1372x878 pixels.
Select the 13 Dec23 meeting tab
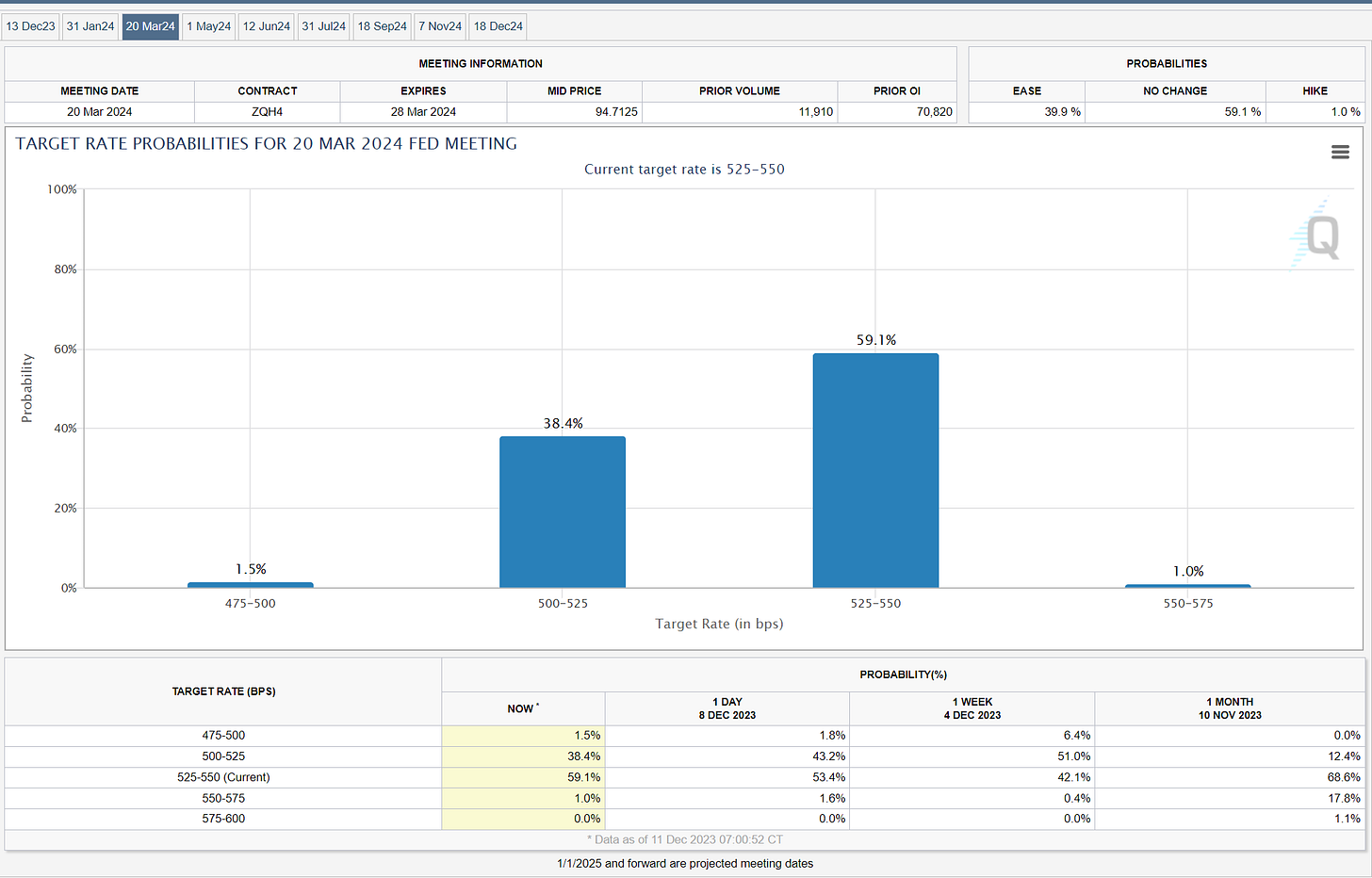31,26
